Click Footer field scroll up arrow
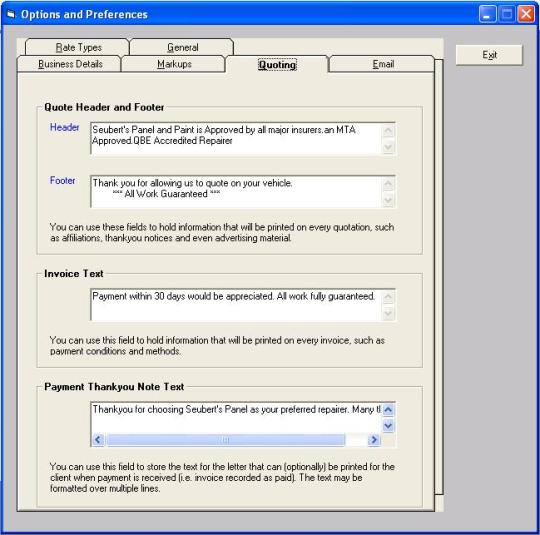Viewport: 540px width, 535px height. 388,184
